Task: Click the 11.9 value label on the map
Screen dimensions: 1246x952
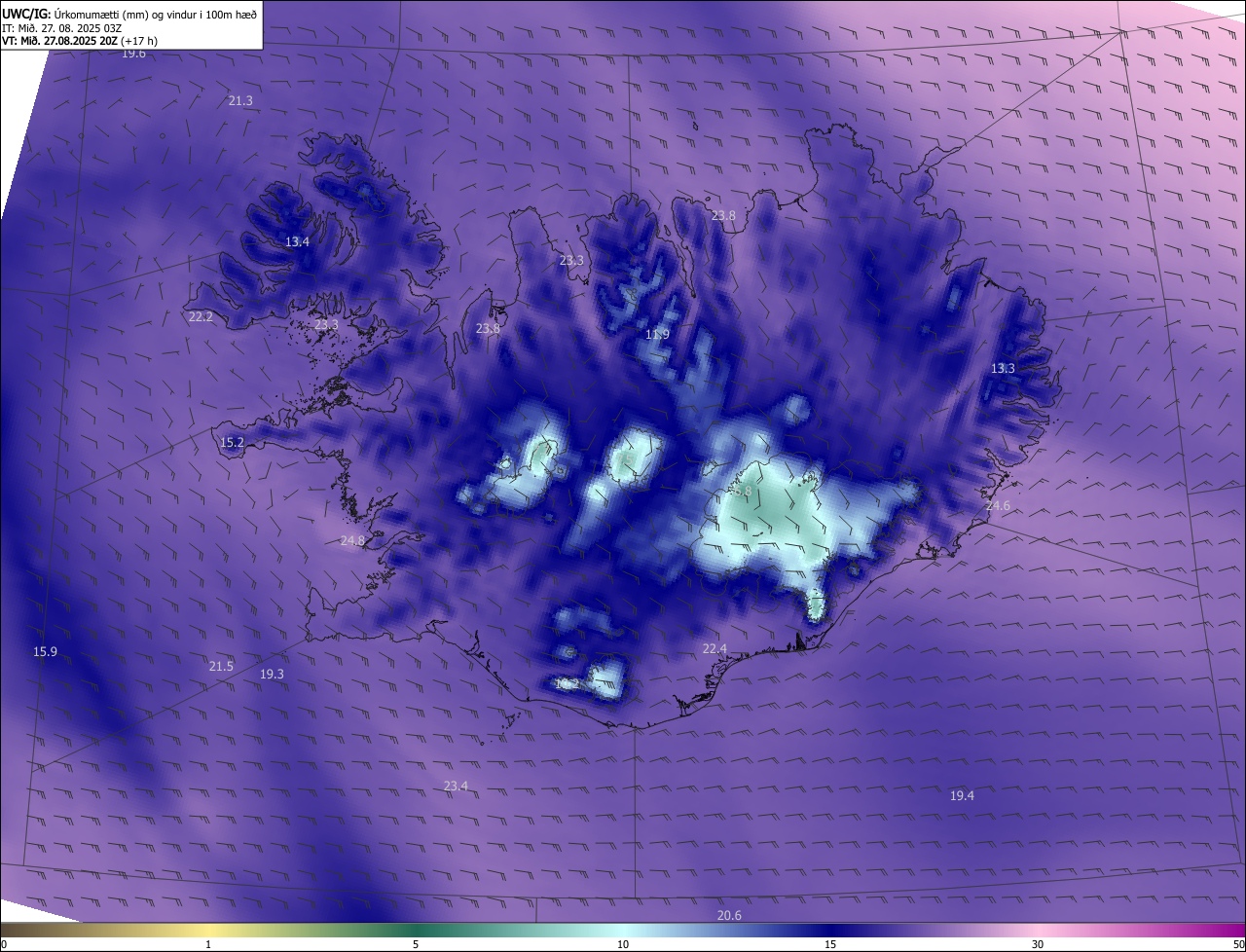Action: (x=658, y=334)
